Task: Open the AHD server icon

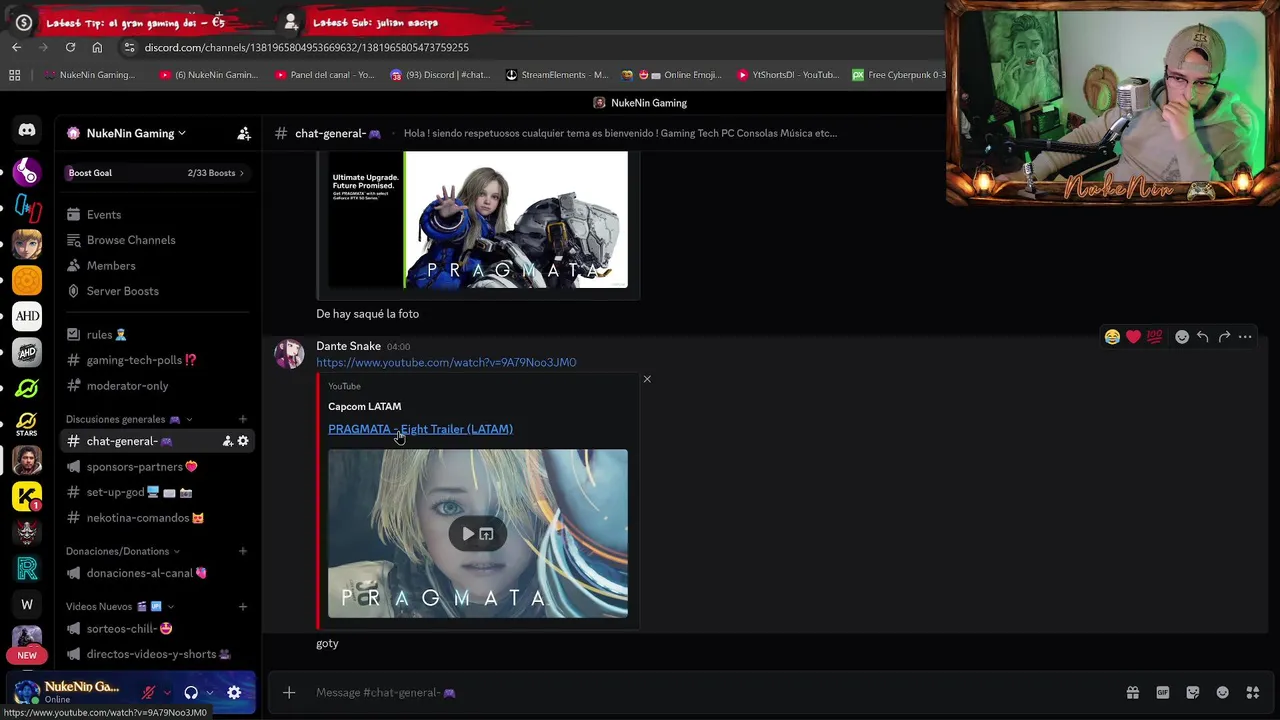Action: 27,316
